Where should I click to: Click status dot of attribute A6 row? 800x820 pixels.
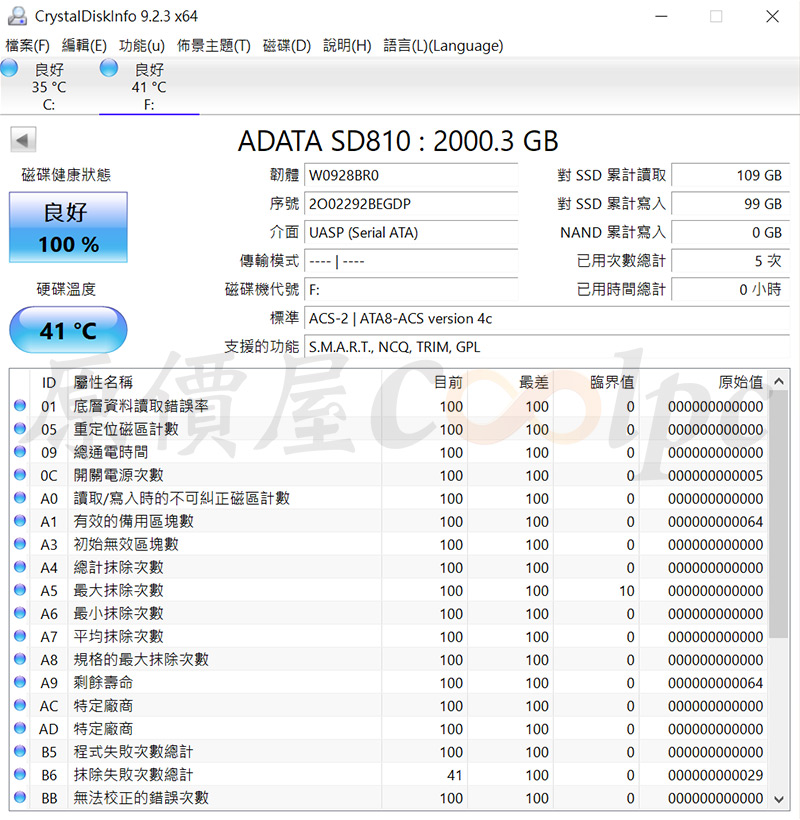20,612
